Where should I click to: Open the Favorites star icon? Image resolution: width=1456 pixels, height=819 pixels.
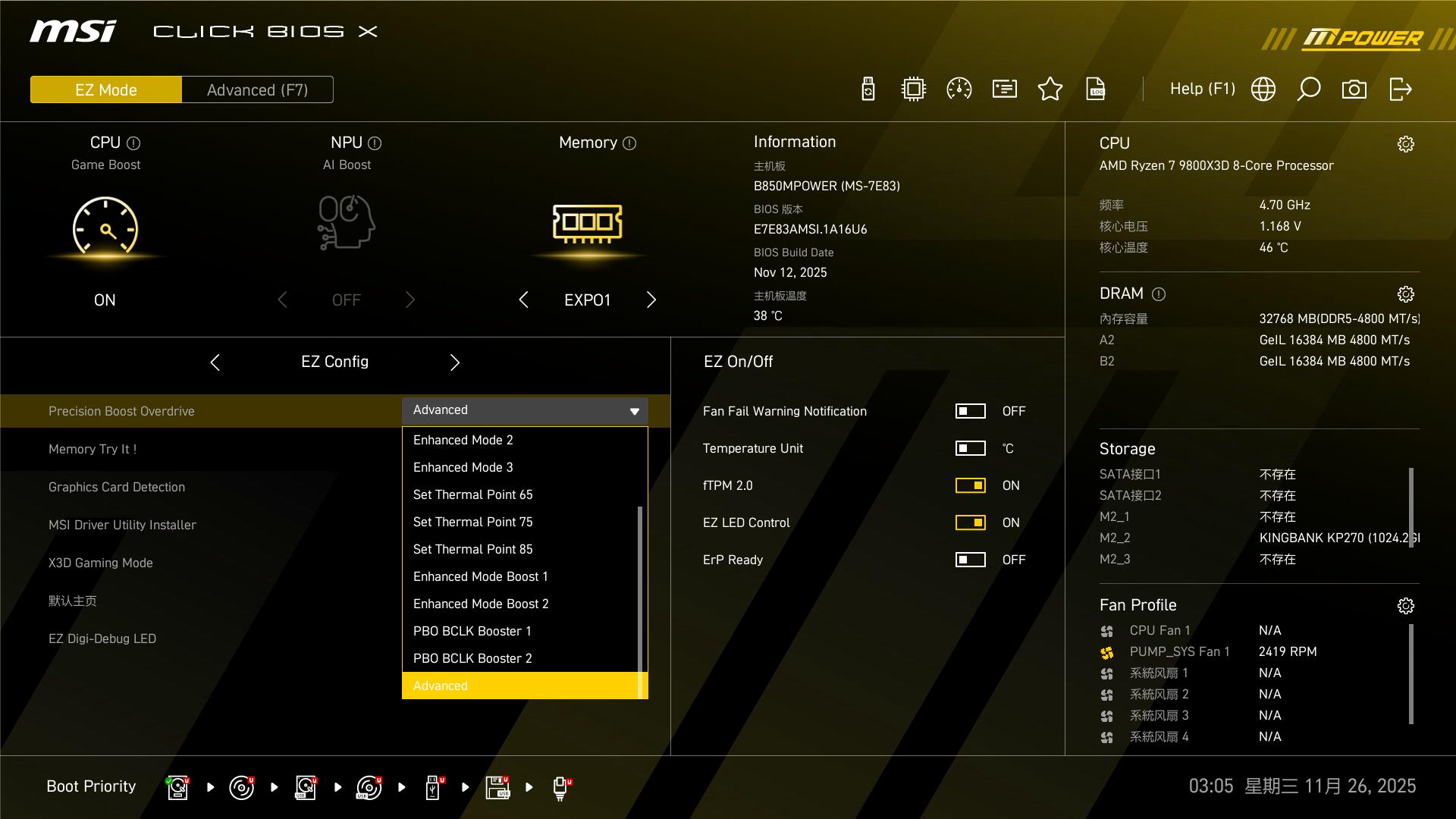pyautogui.click(x=1050, y=89)
